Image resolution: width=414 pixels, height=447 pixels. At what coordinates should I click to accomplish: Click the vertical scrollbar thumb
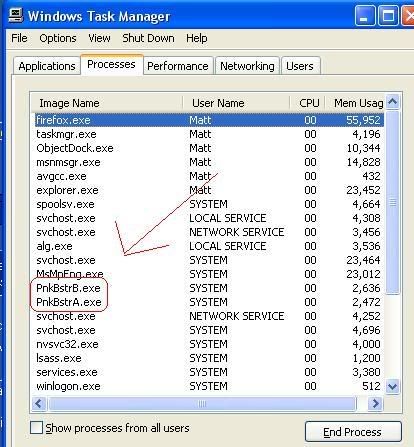393,202
